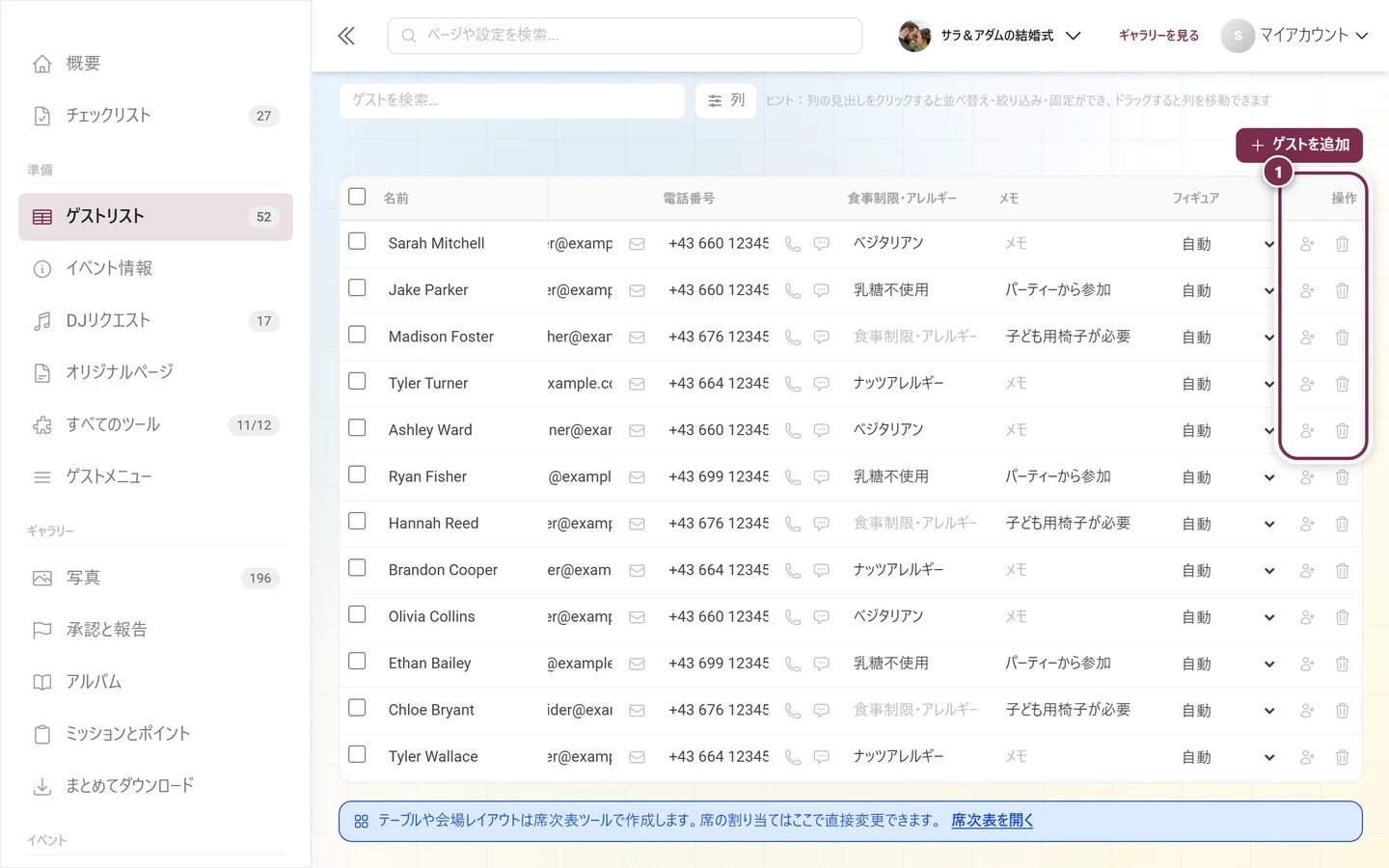Open the サラ&アダムの結婚式 event dropdown

(x=990, y=36)
